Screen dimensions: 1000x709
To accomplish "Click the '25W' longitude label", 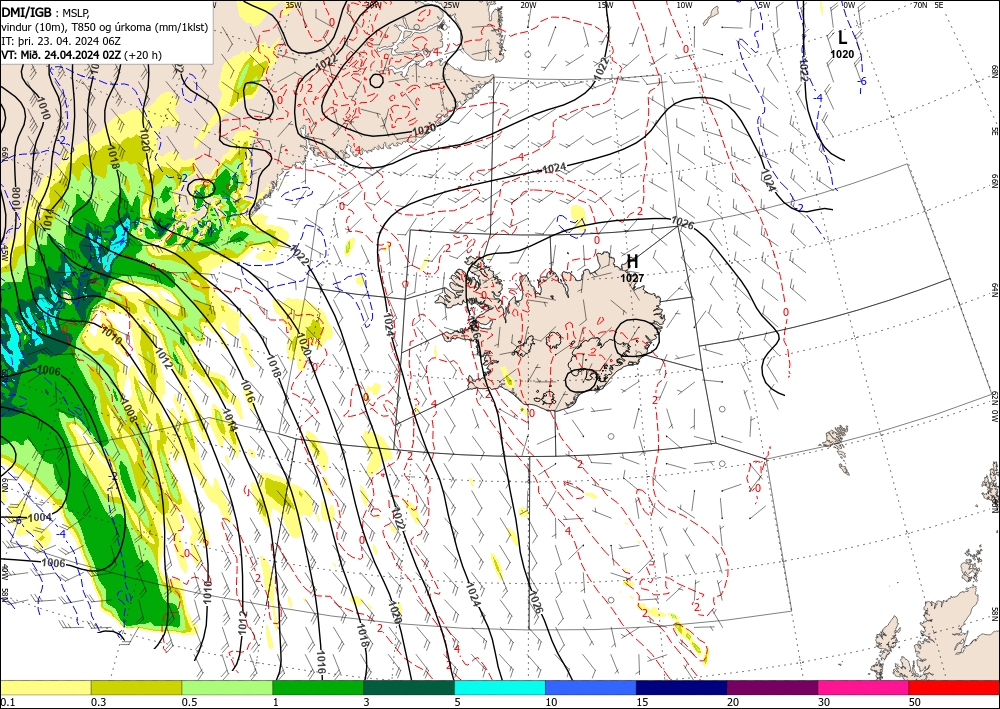I will click(x=451, y=5).
